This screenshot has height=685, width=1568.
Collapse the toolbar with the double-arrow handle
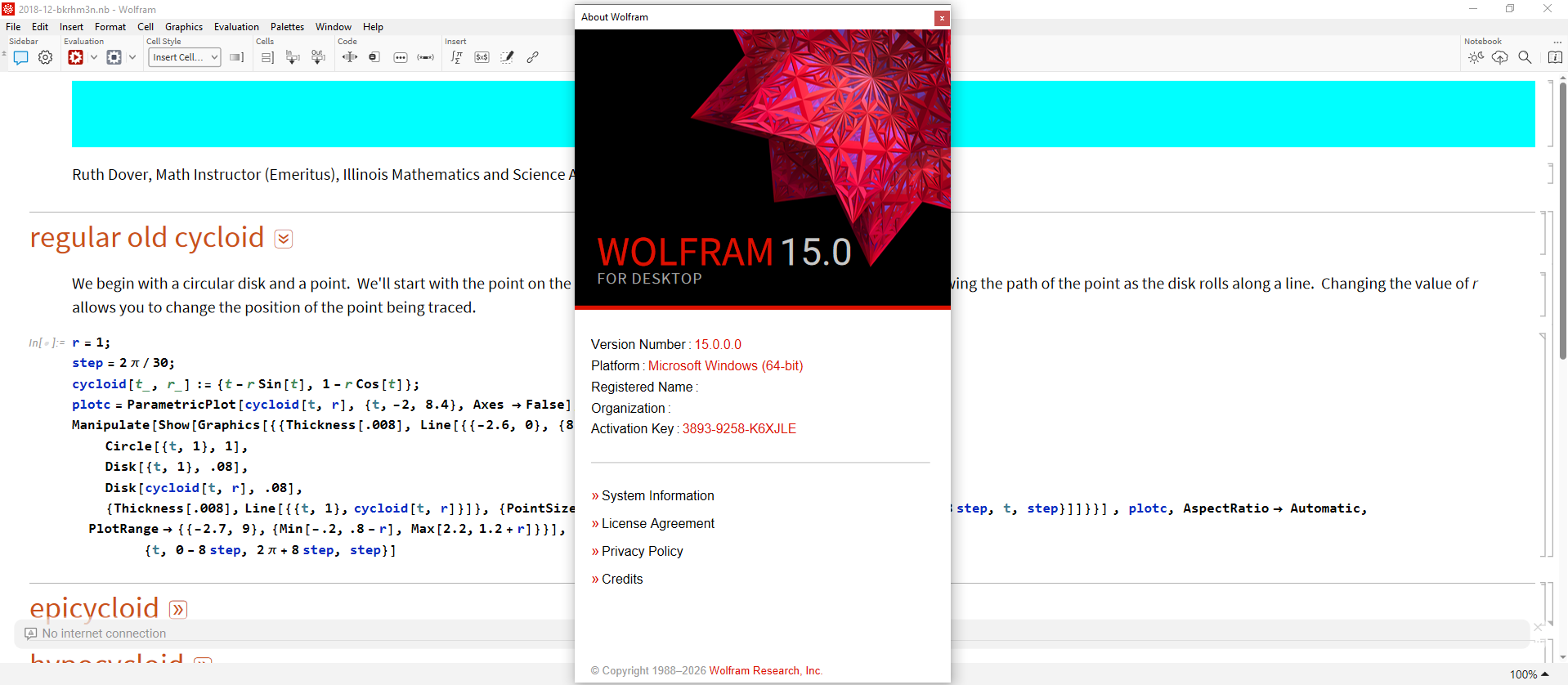[4, 54]
